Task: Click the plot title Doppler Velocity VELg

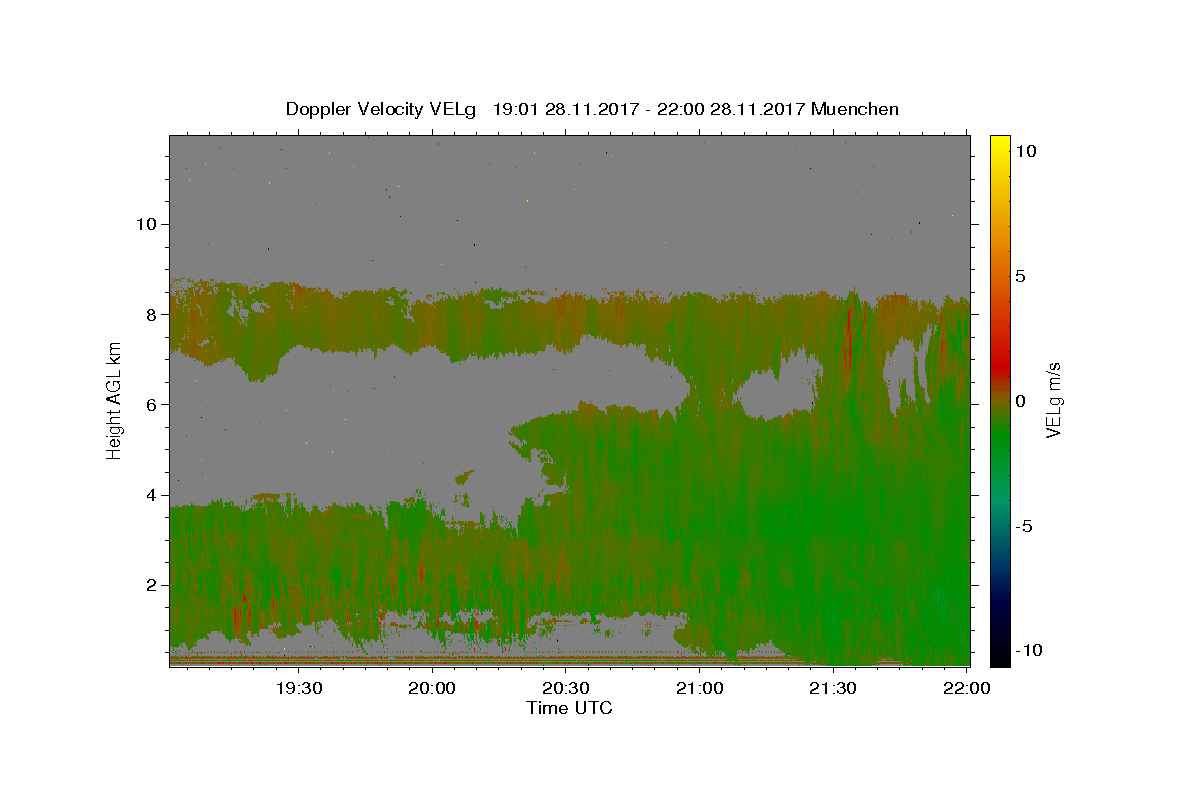Action: point(384,109)
